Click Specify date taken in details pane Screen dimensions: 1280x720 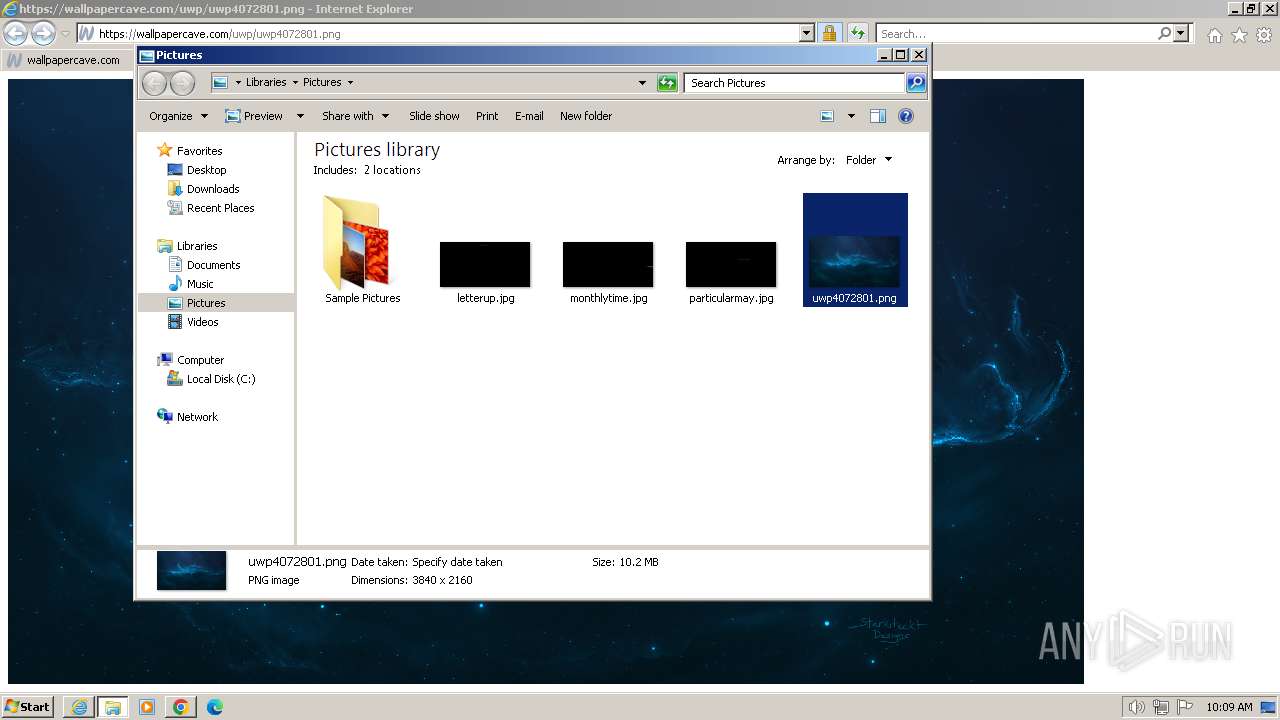pyautogui.click(x=457, y=562)
